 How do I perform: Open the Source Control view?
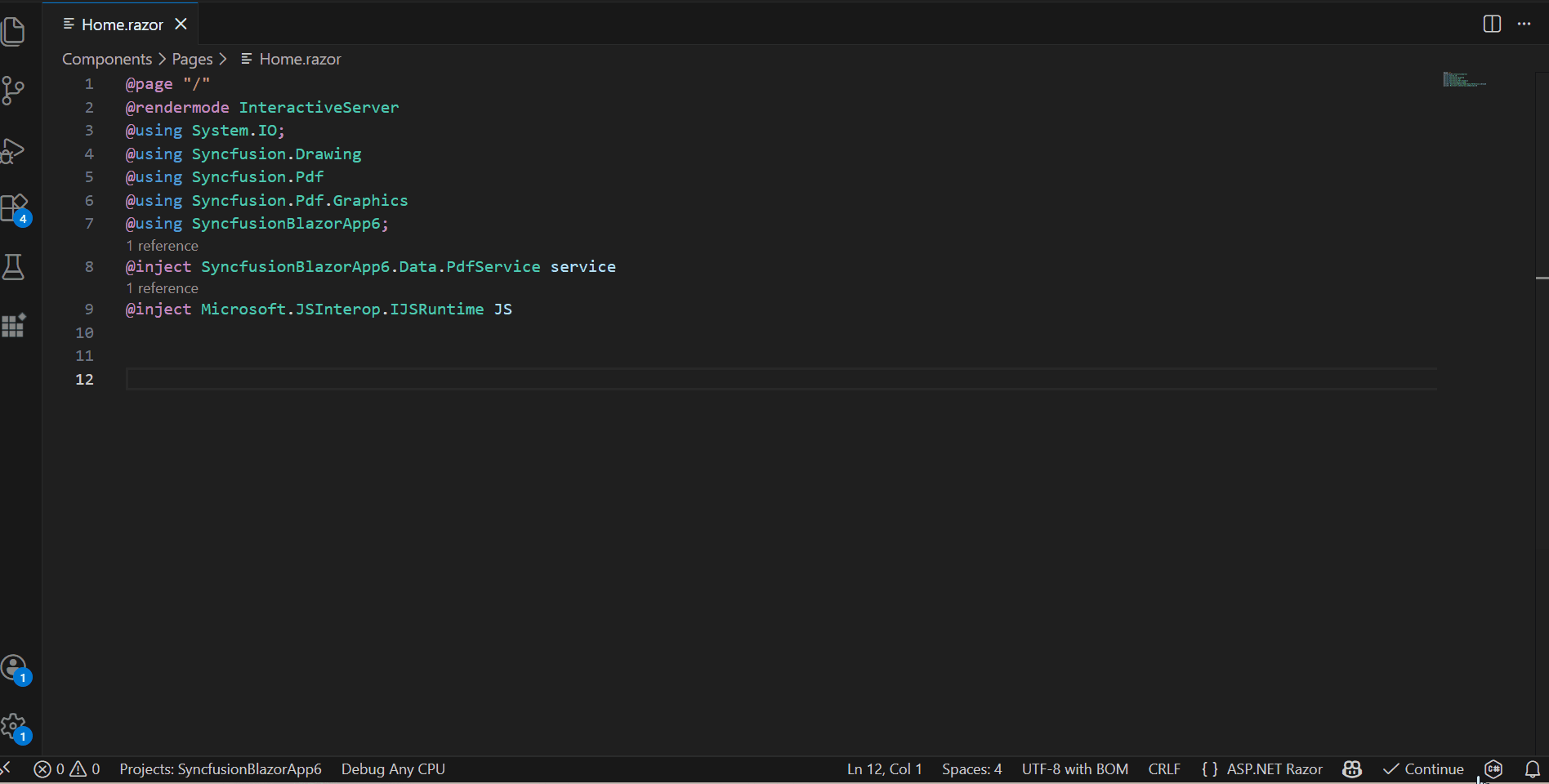15,90
